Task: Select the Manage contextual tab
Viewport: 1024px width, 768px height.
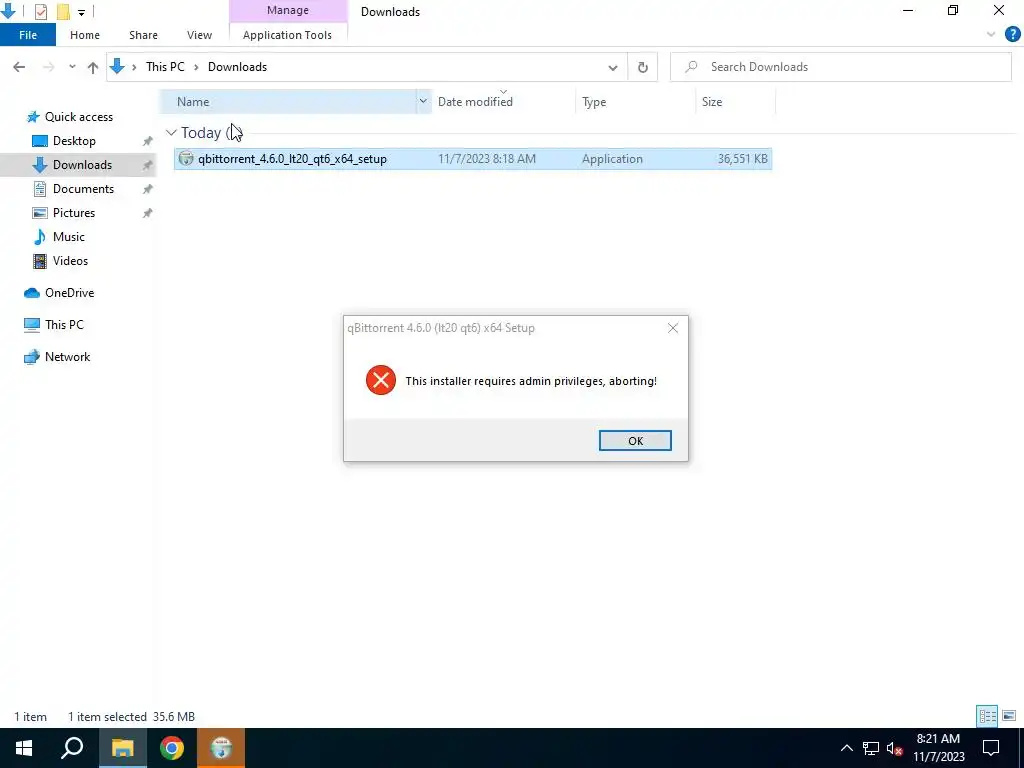Action: click(287, 10)
